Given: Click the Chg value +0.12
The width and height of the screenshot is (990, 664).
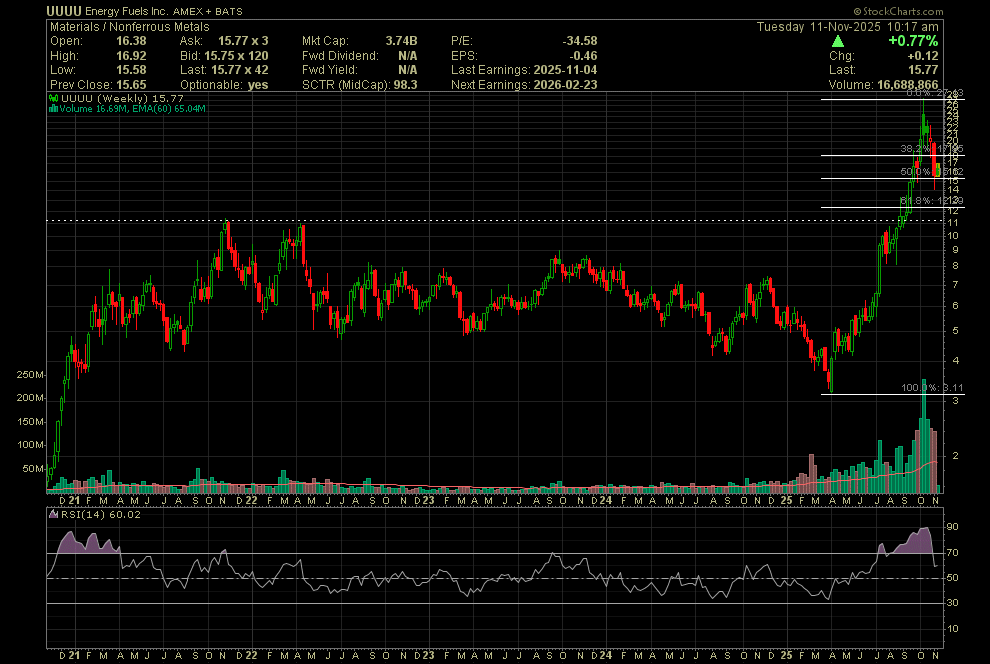Looking at the screenshot, I should coord(923,56).
